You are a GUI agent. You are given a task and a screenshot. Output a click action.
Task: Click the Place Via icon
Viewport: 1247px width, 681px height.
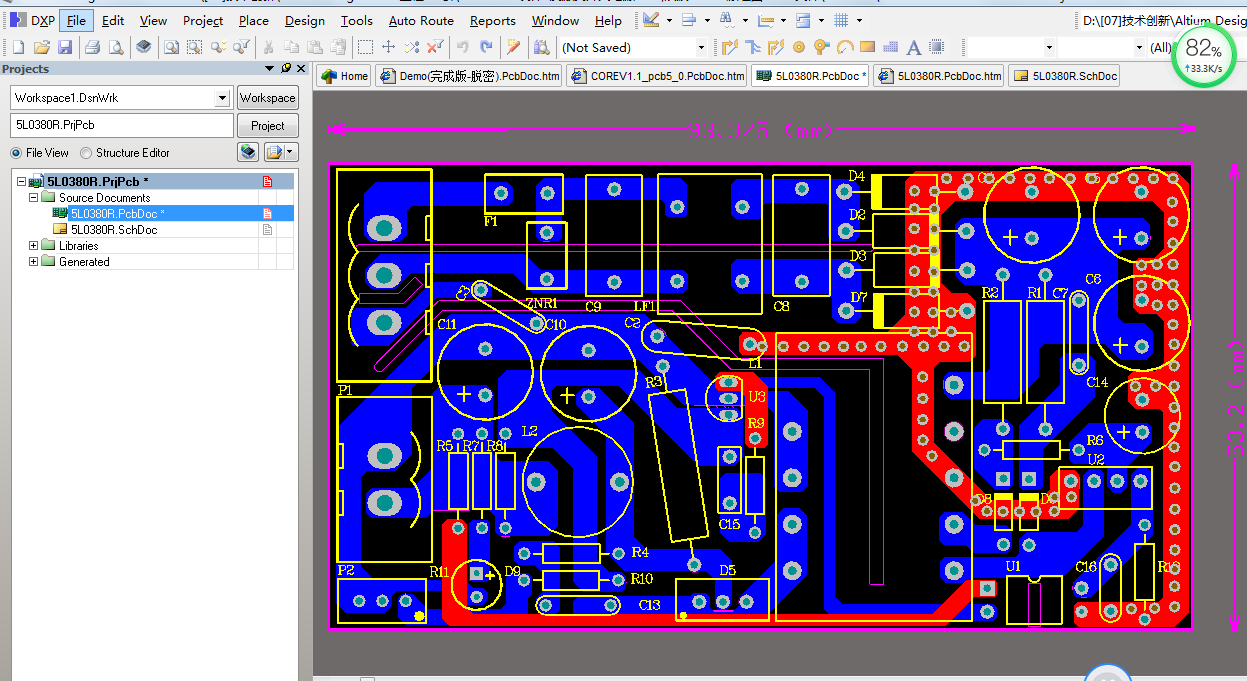pos(822,47)
